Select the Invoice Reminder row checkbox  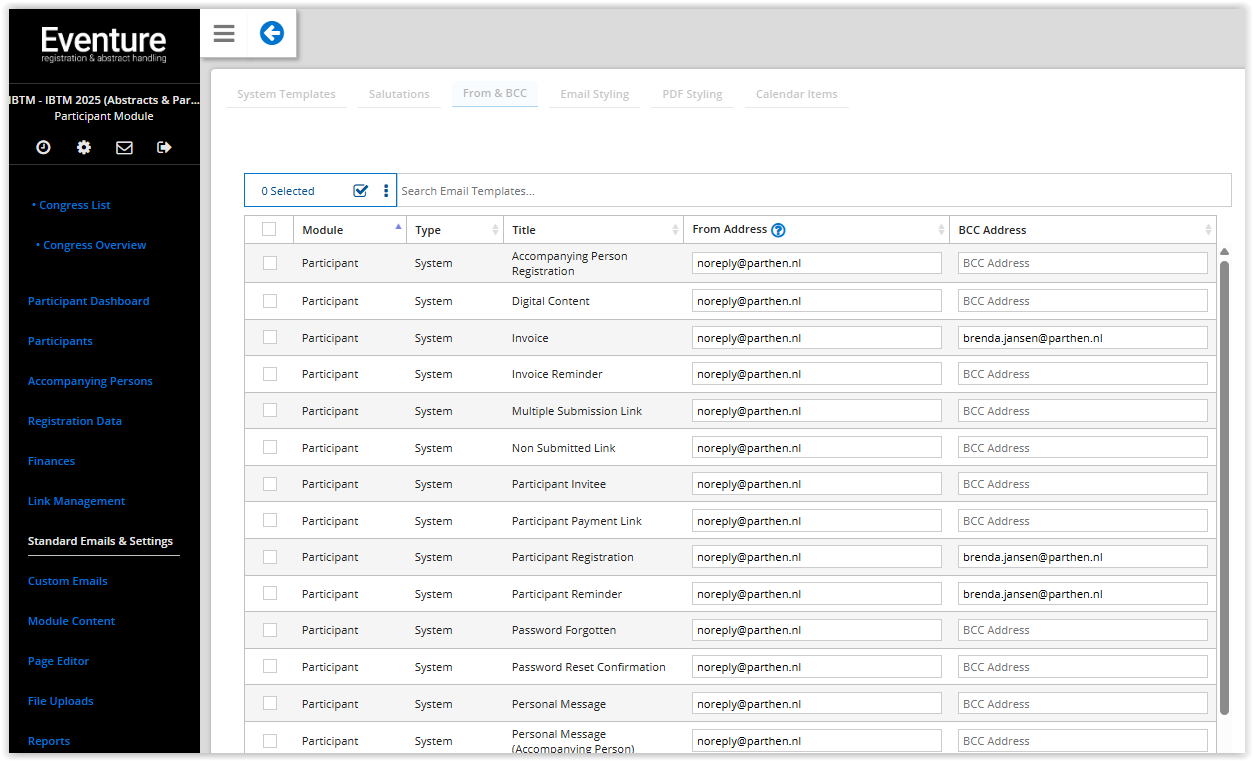(270, 373)
